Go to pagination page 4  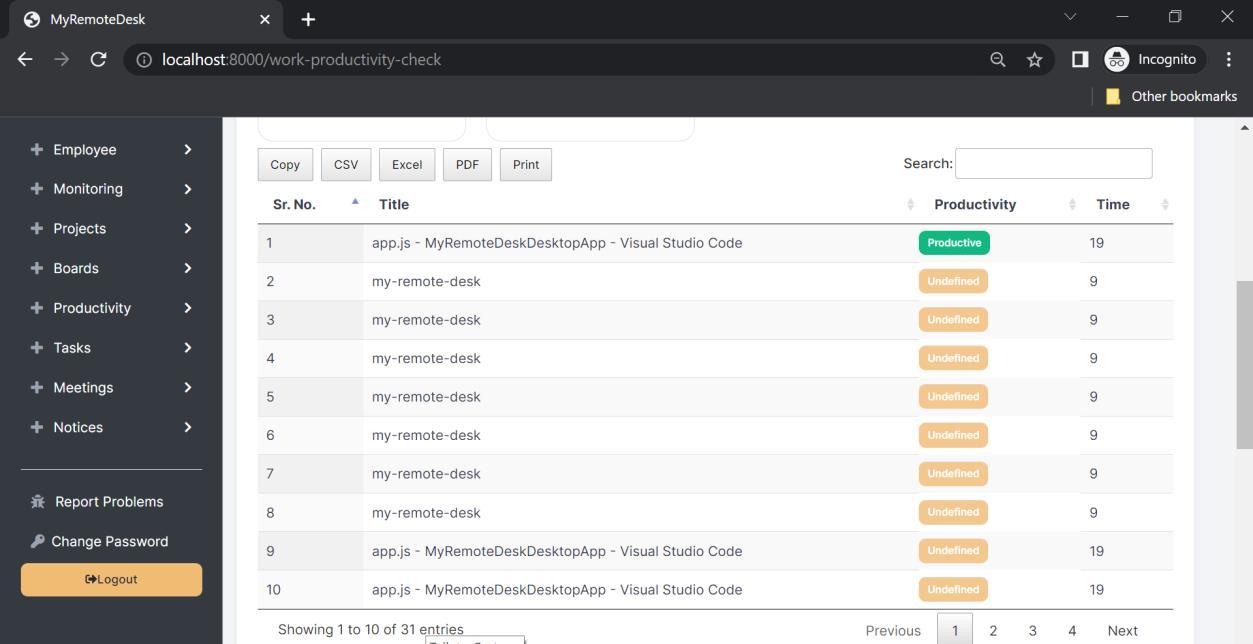(x=1072, y=631)
